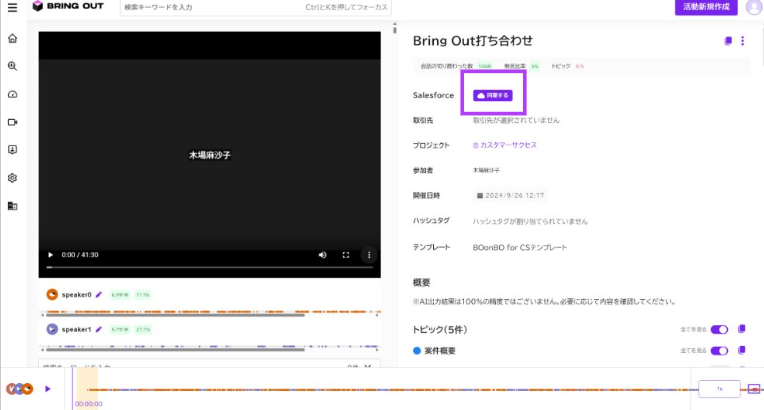Click the 木場麻沙子 participant name under 参加者
The height and width of the screenshot is (410, 764).
tap(486, 170)
